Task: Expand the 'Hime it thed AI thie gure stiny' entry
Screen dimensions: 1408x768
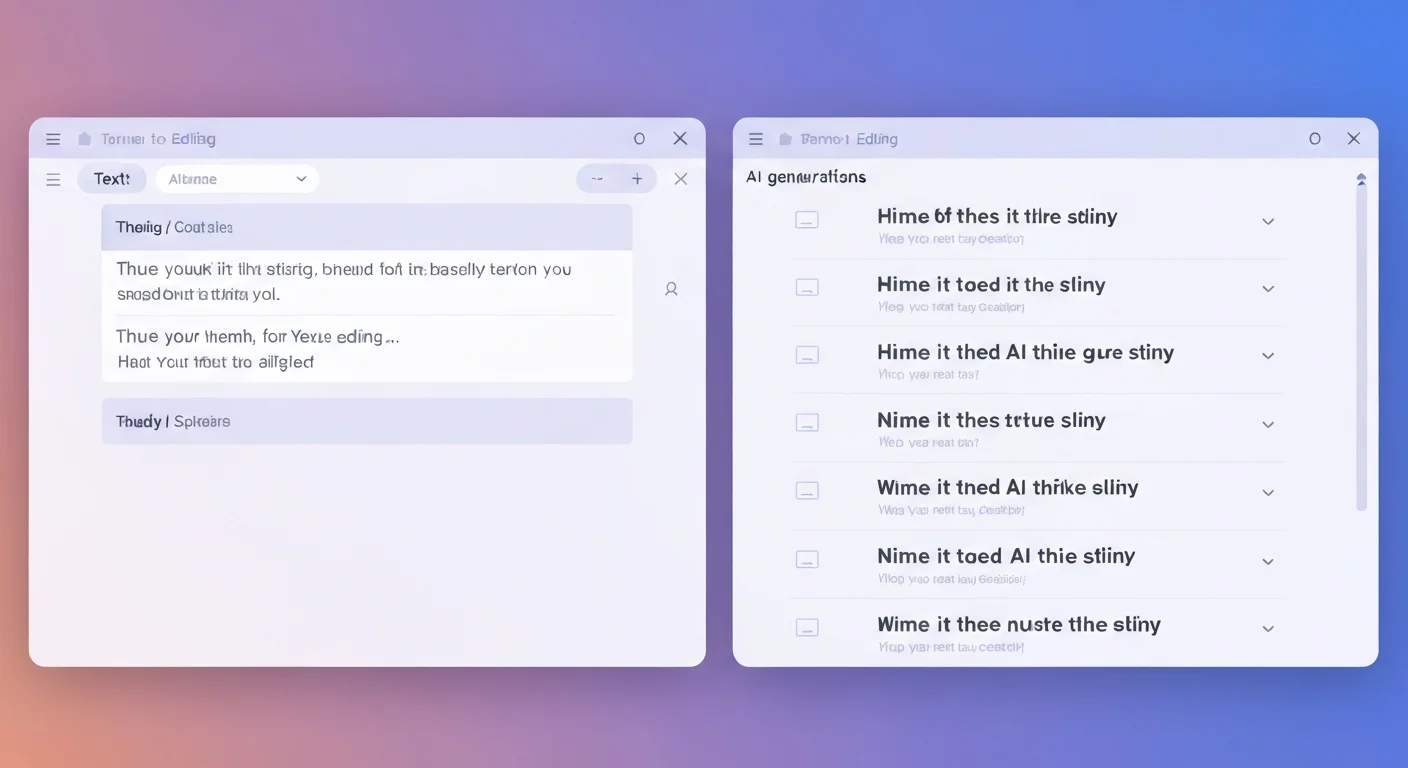Action: [1267, 355]
